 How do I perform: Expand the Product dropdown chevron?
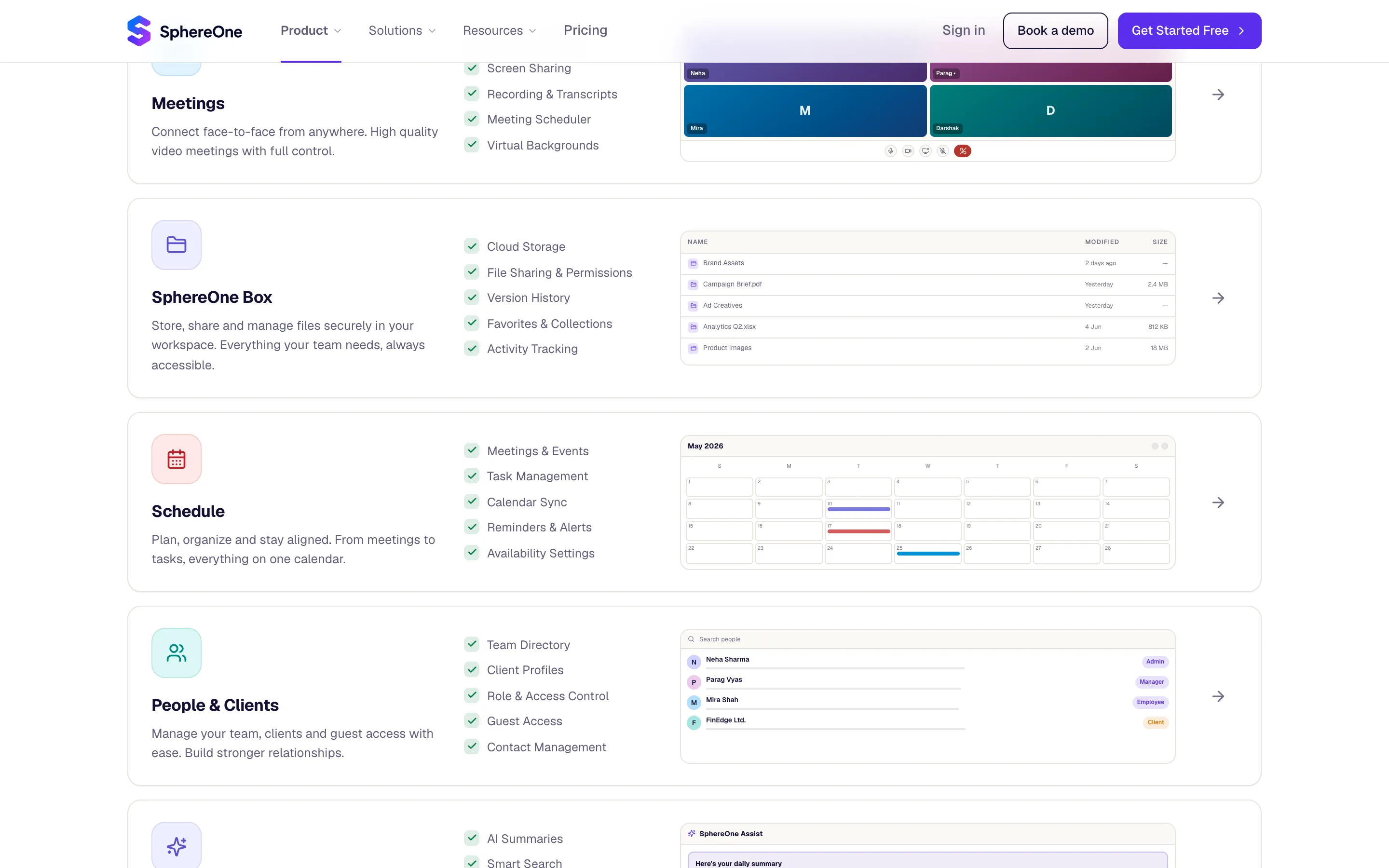coord(338,31)
